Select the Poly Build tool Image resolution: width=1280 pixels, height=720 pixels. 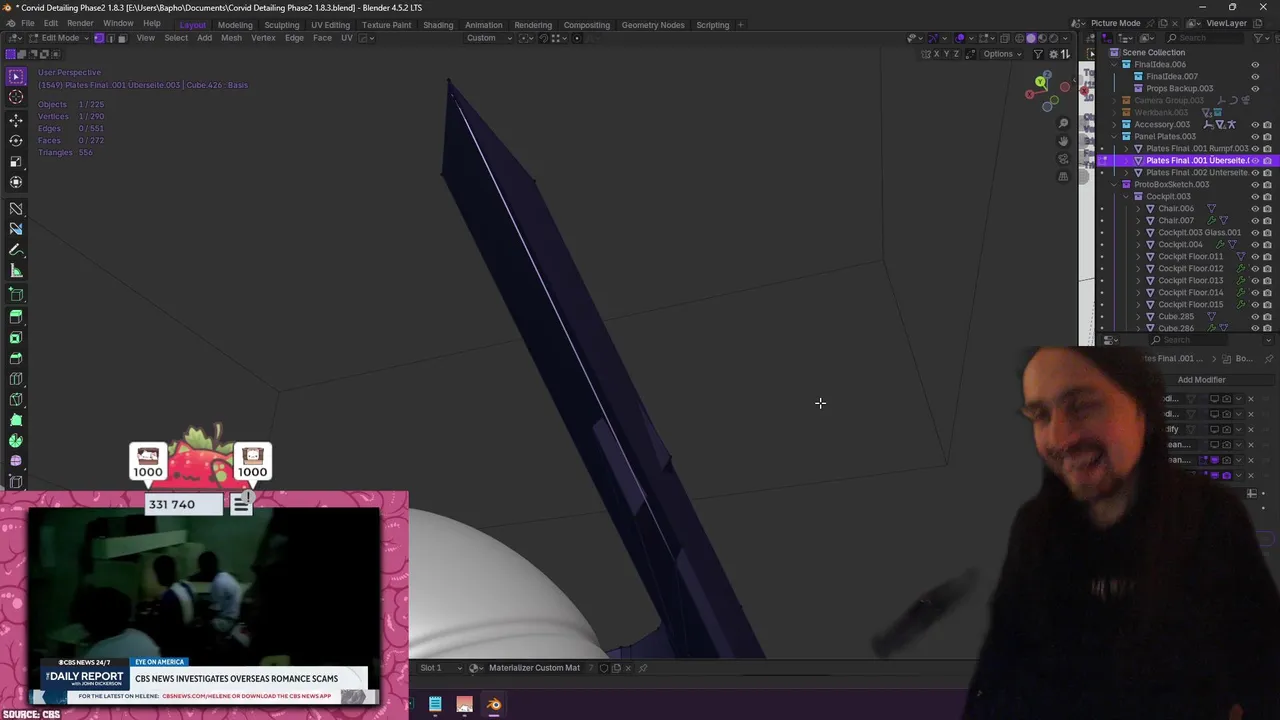pyautogui.click(x=16, y=420)
